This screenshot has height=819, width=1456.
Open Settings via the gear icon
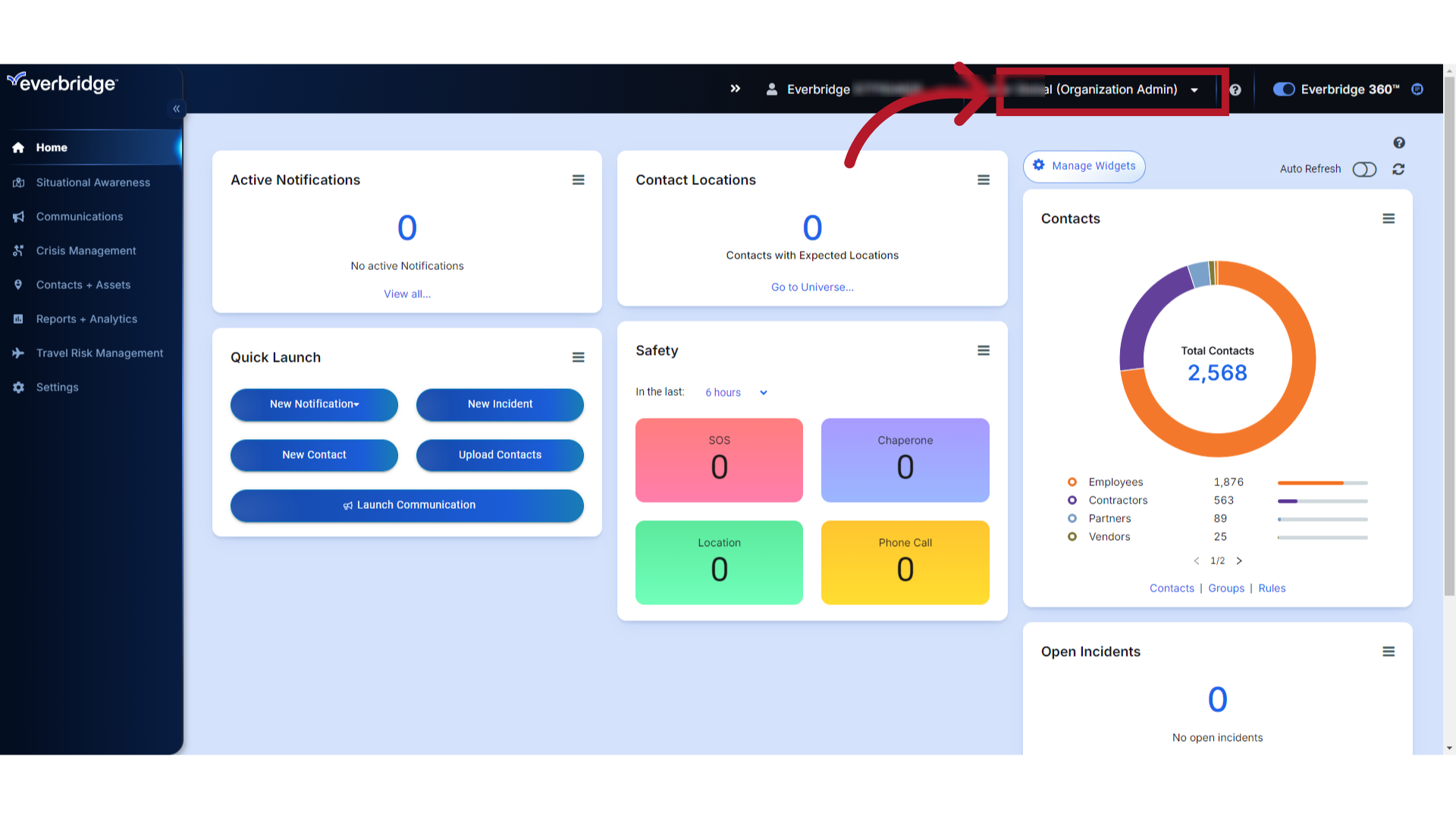[x=18, y=387]
